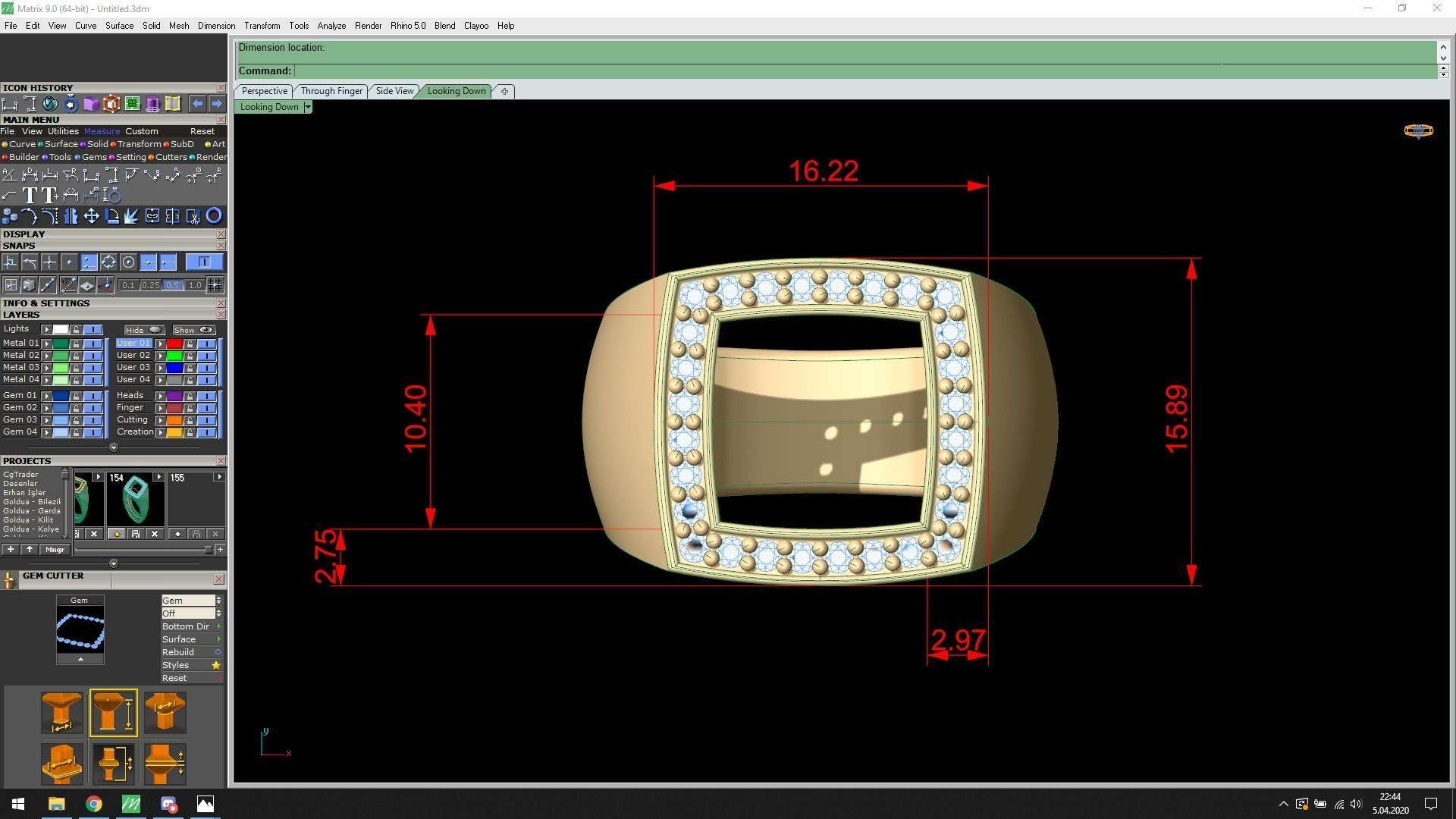Open the Analyze menu in menu bar

pyautogui.click(x=331, y=26)
